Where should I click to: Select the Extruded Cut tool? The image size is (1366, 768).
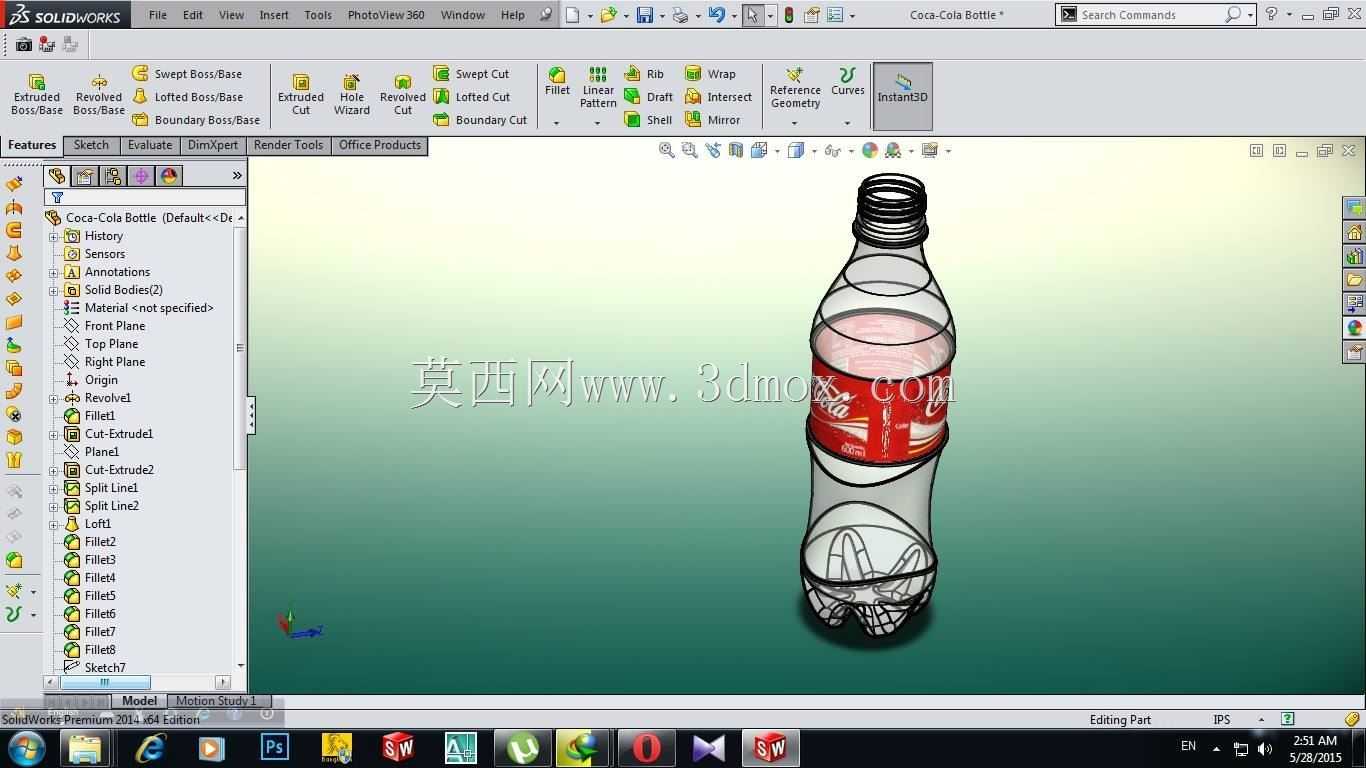point(301,94)
